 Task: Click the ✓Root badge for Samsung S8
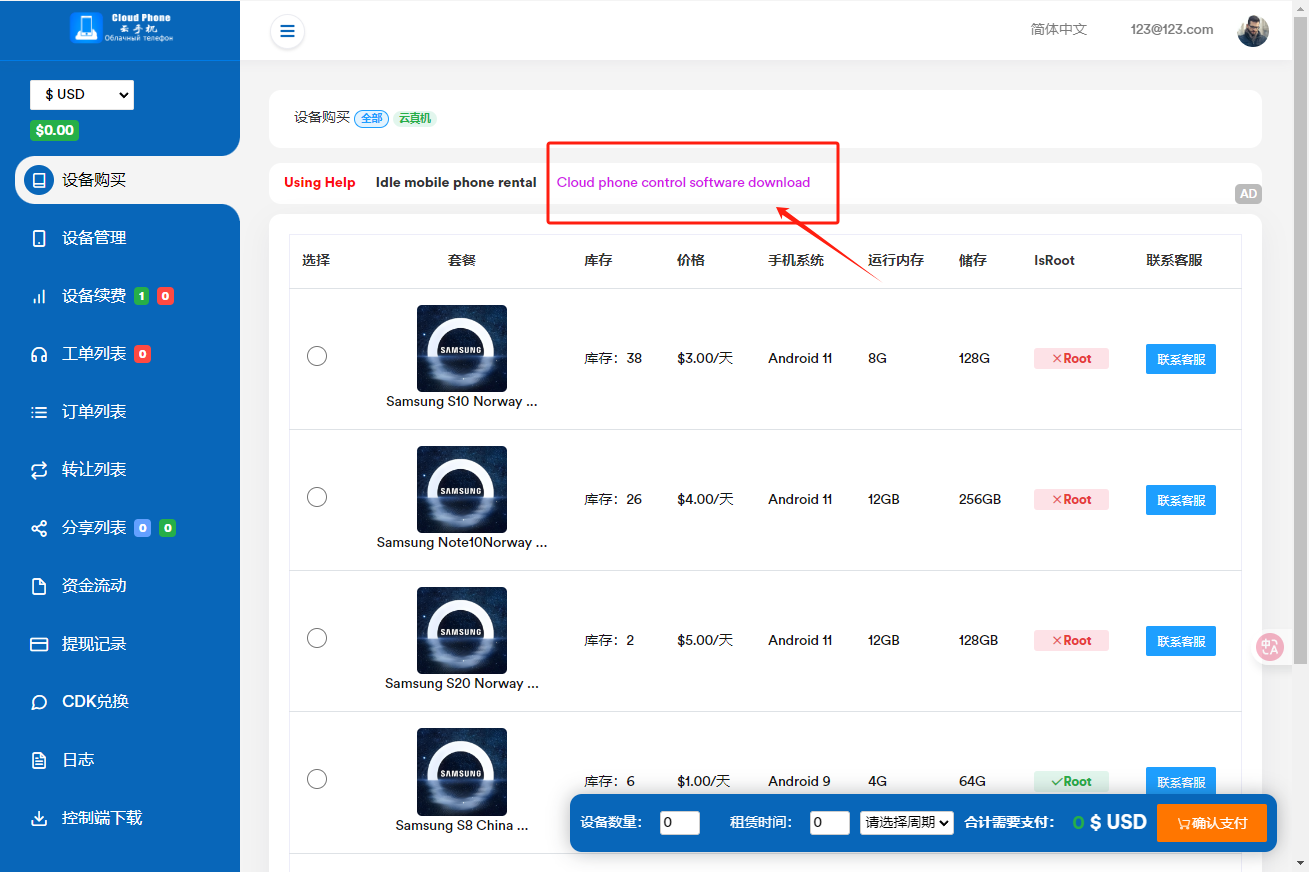click(x=1071, y=781)
